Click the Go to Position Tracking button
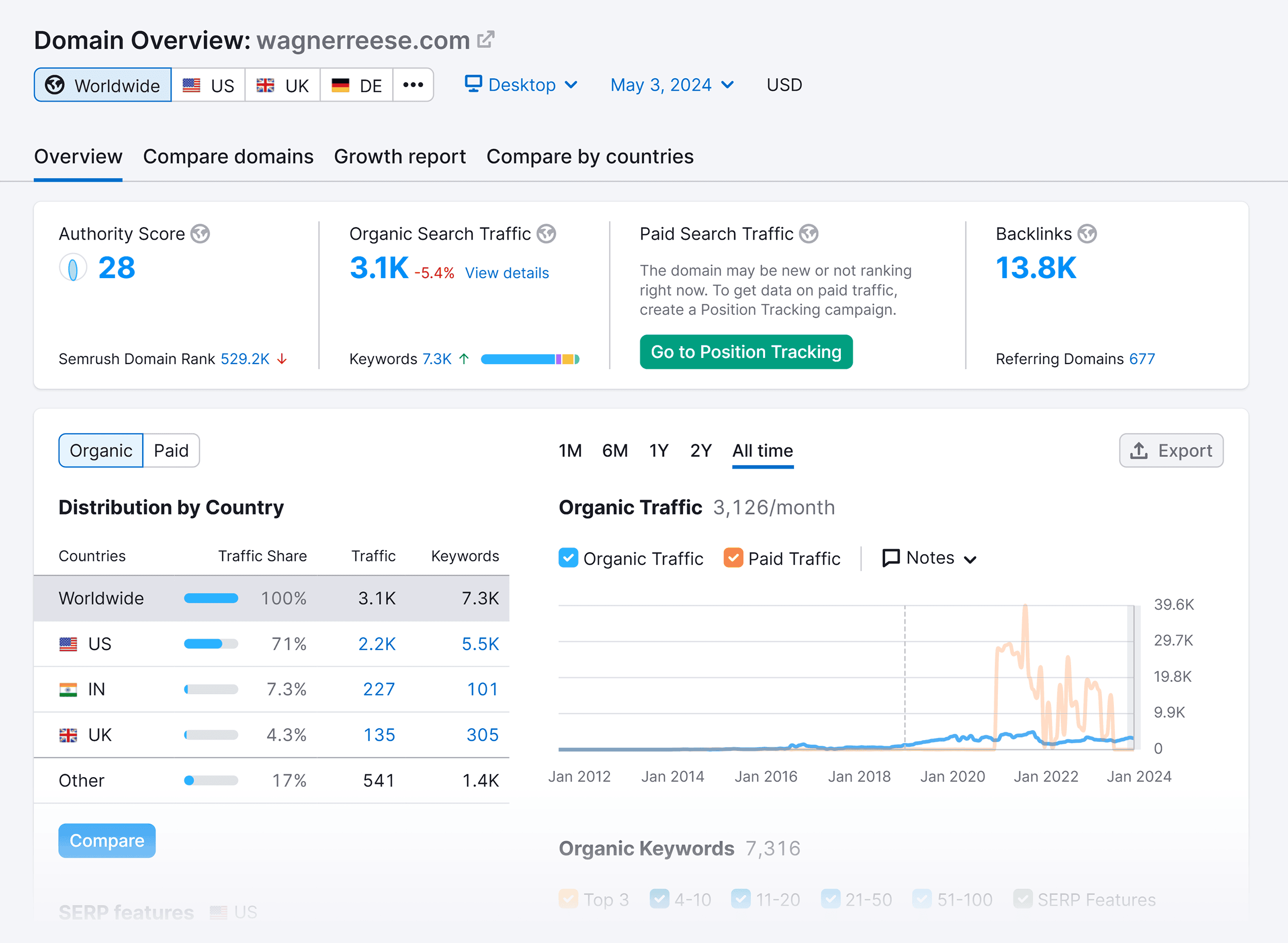The height and width of the screenshot is (943, 1288). tap(745, 352)
